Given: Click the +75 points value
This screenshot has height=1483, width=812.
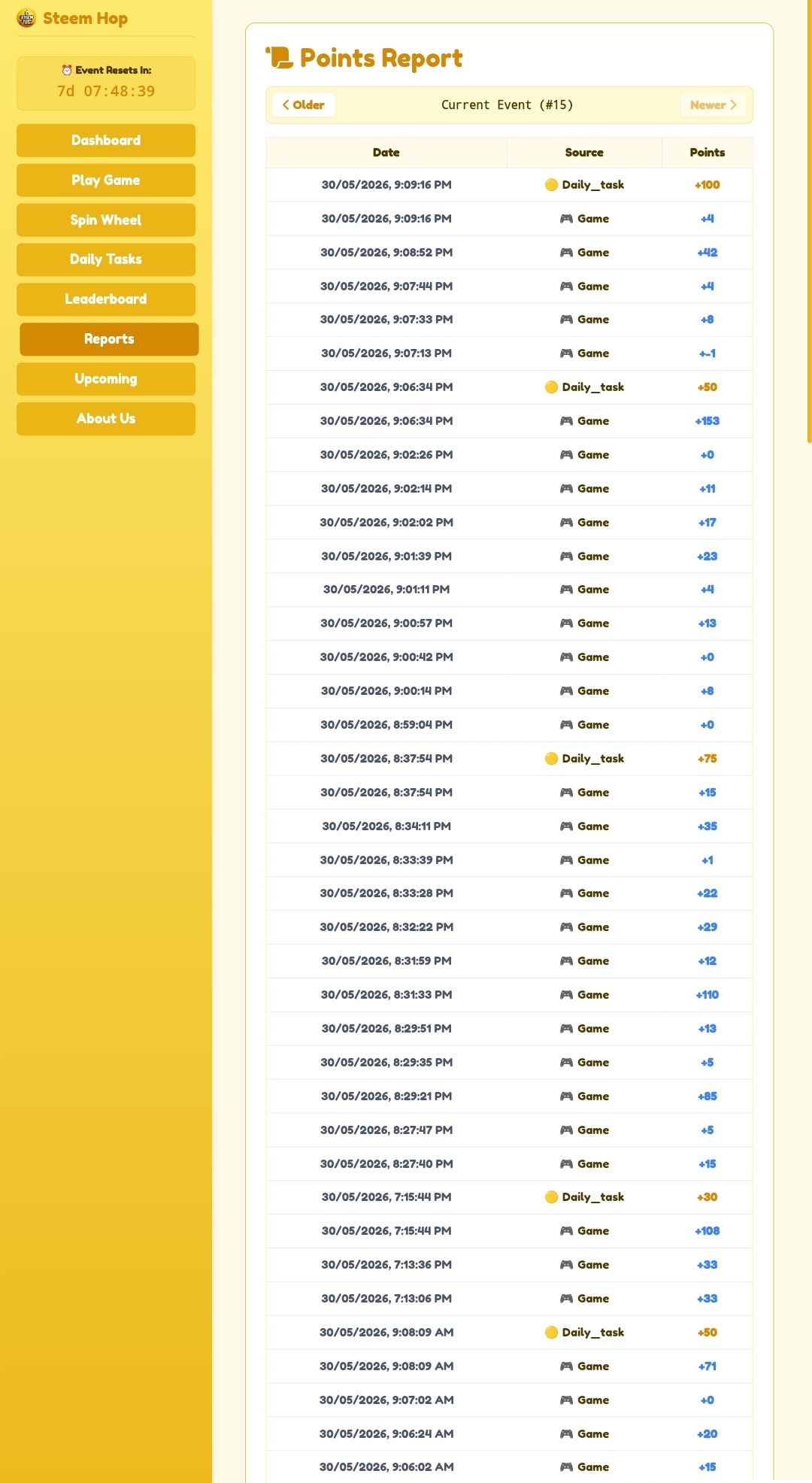Looking at the screenshot, I should tap(707, 759).
